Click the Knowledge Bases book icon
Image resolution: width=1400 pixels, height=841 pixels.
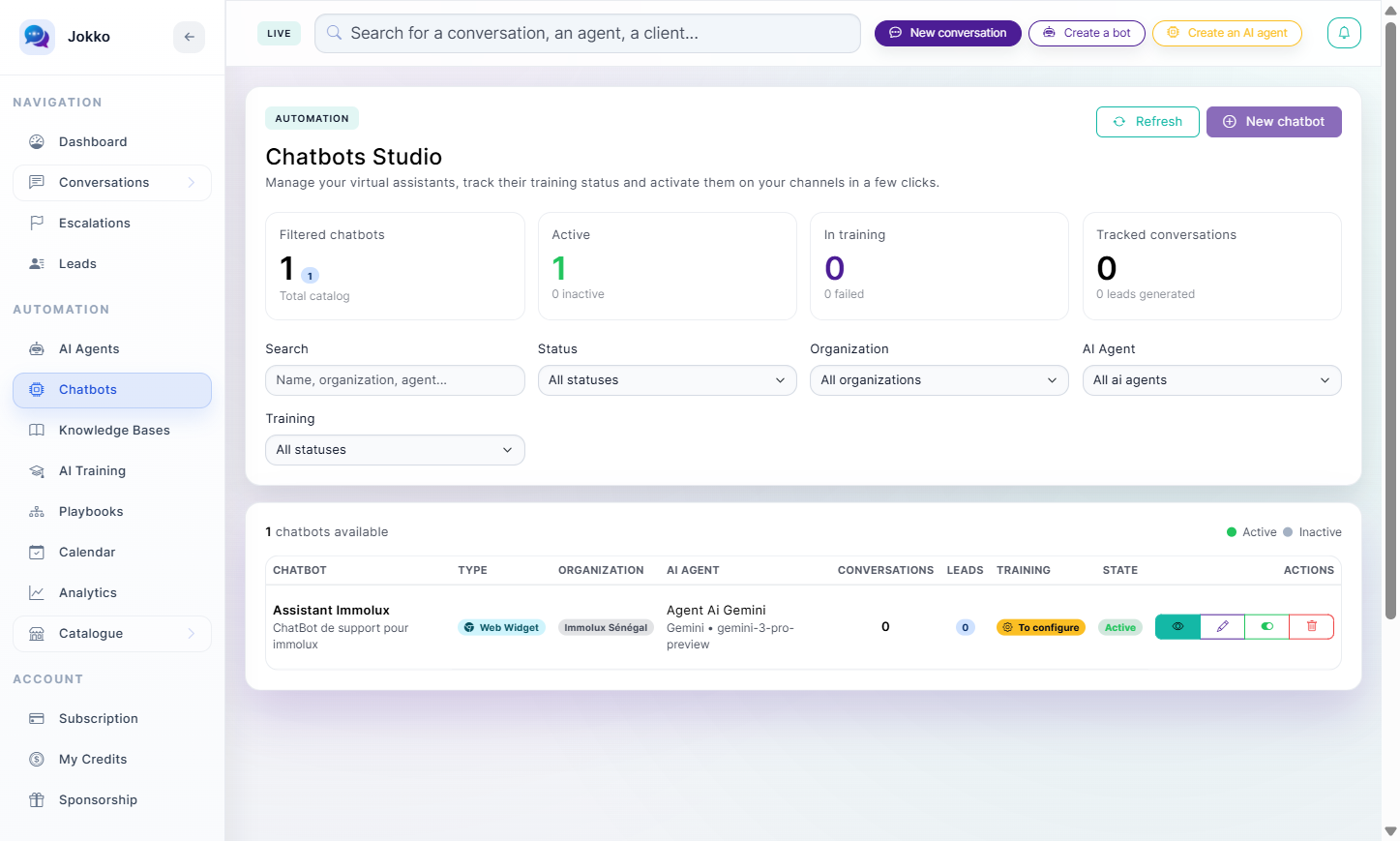pyautogui.click(x=37, y=431)
